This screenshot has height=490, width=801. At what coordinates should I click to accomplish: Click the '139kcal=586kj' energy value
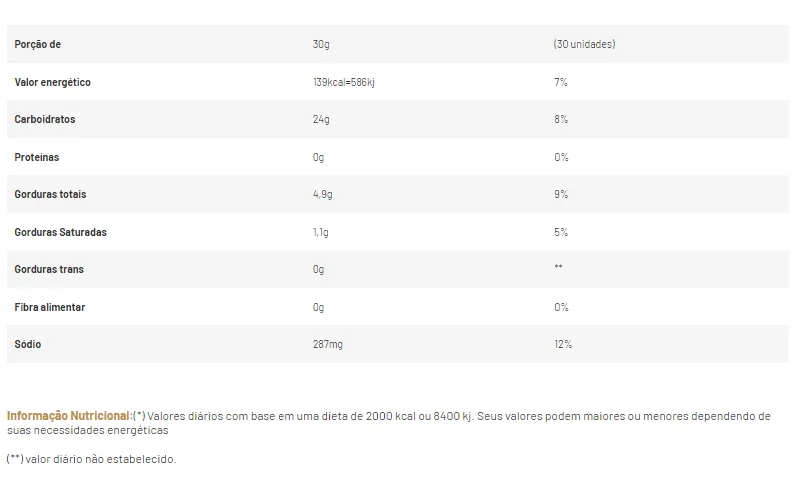click(x=344, y=82)
